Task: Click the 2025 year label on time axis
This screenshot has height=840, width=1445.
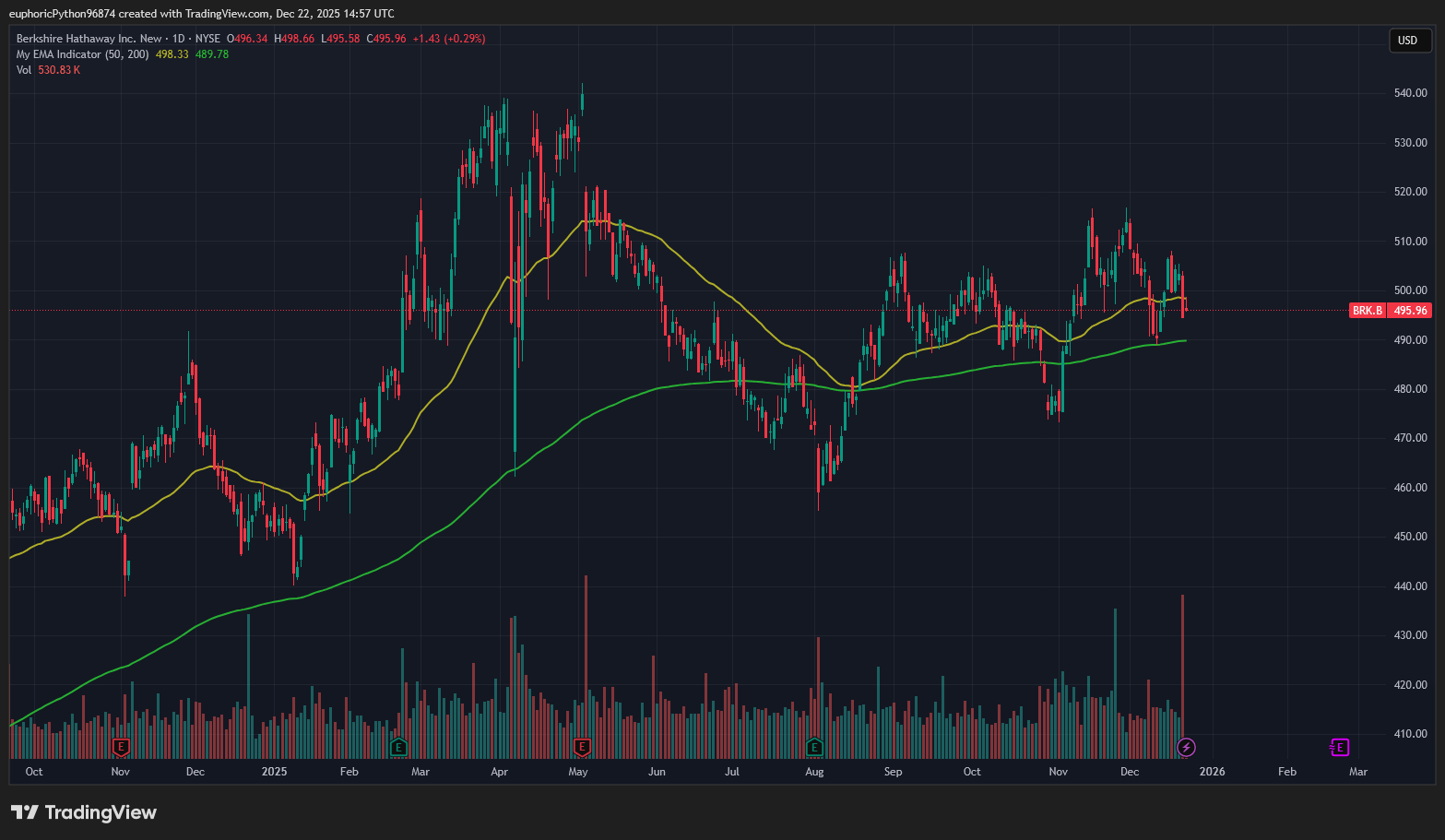Action: (274, 772)
